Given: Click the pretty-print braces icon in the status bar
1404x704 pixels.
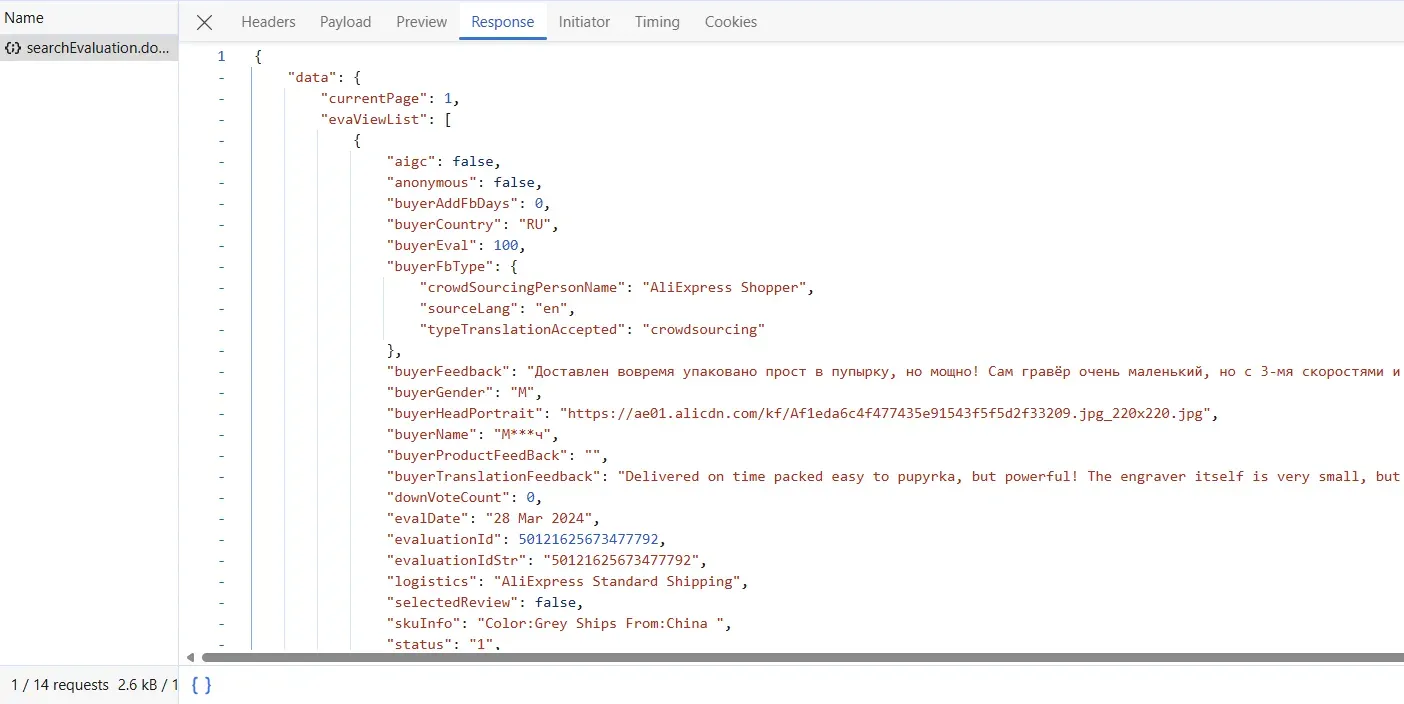Looking at the screenshot, I should tap(200, 685).
